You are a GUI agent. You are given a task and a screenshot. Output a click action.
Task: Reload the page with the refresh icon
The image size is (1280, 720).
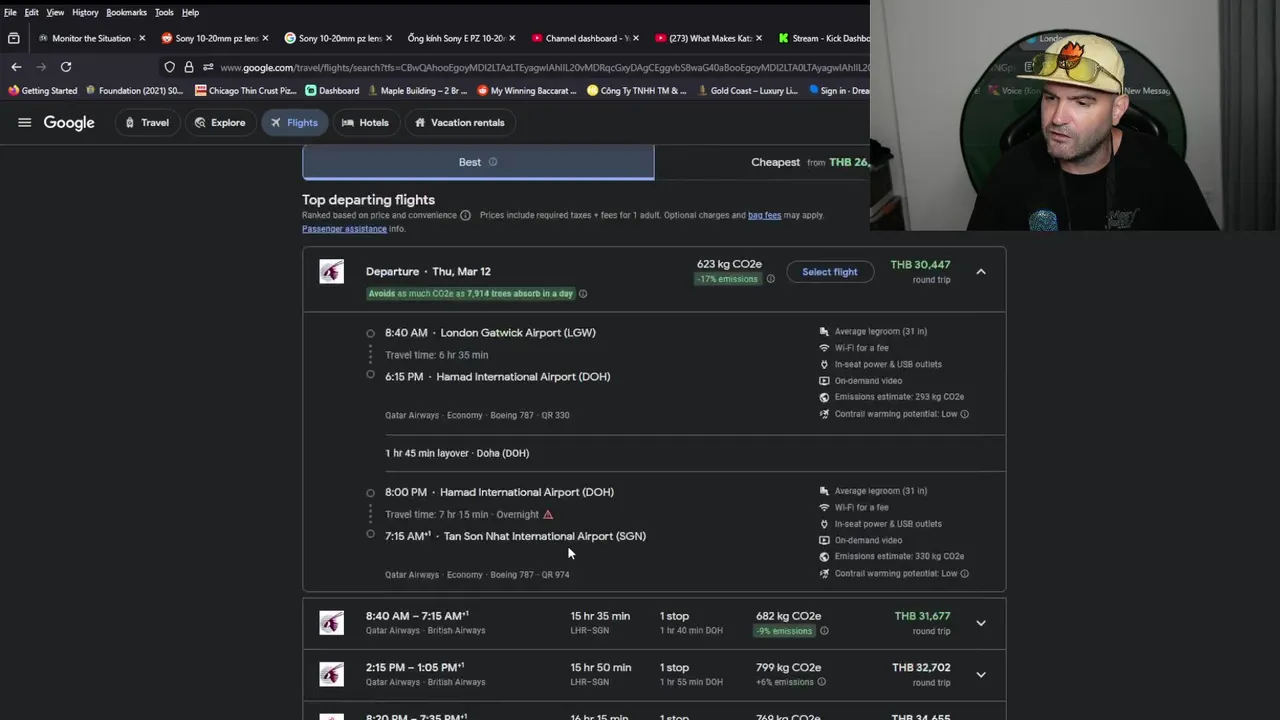click(x=66, y=67)
